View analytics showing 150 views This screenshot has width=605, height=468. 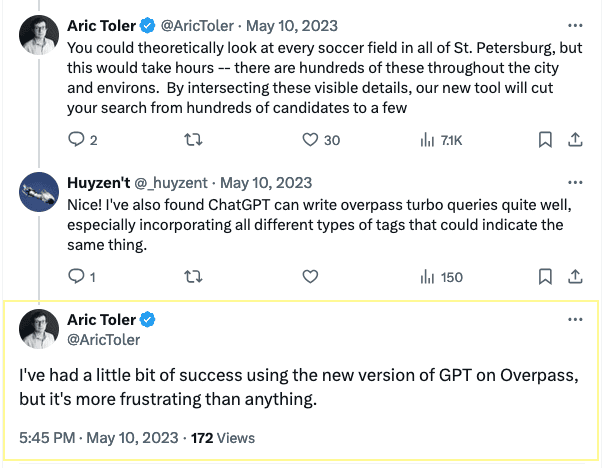click(x=427, y=276)
